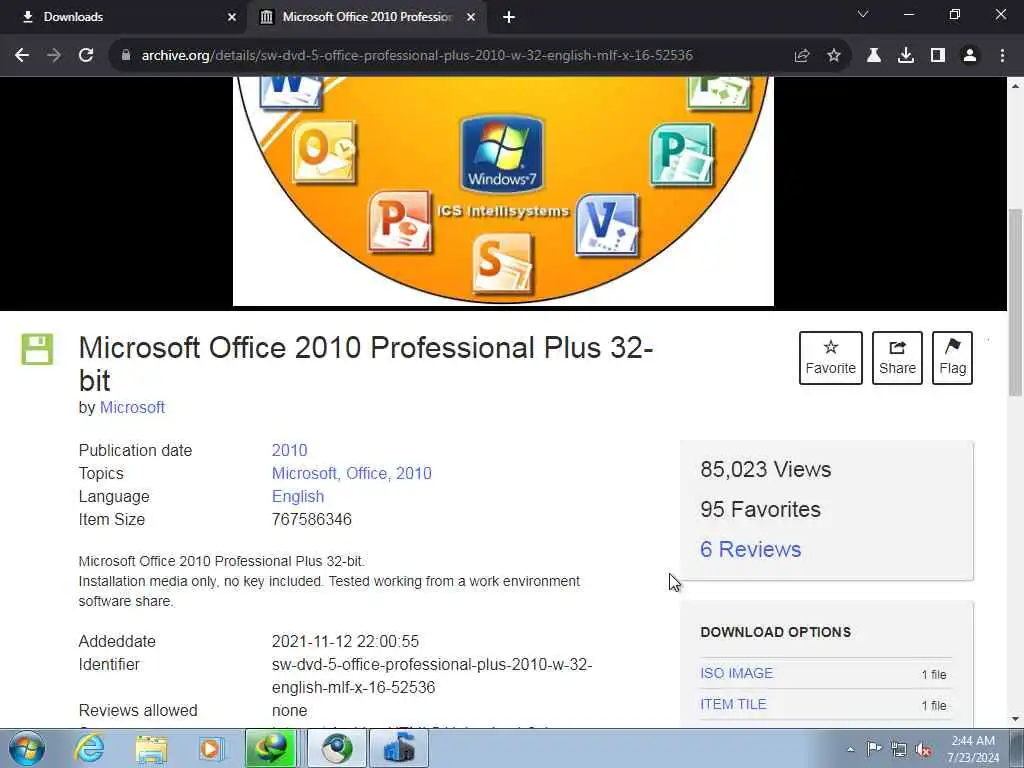
Task: Bookmark this page with the star icon
Action: click(834, 56)
